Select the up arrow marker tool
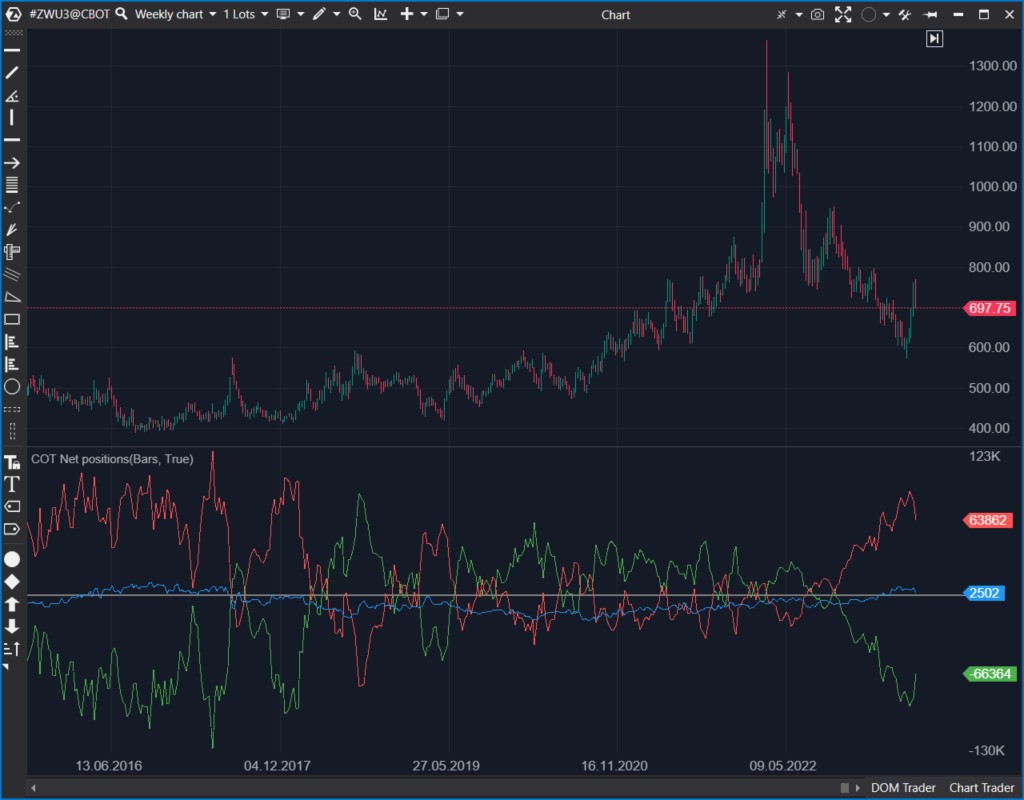This screenshot has height=800, width=1024. coord(12,604)
